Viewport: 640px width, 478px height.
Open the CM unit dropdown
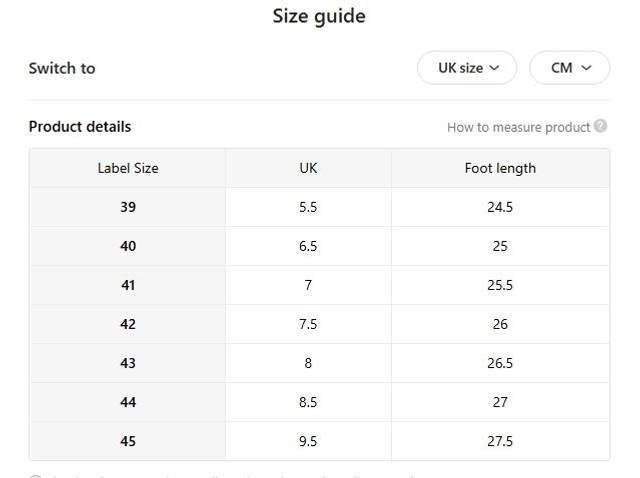[569, 68]
